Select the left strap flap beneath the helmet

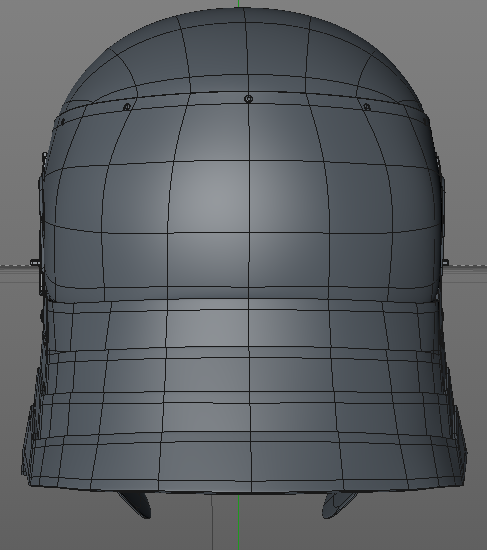tap(135, 504)
